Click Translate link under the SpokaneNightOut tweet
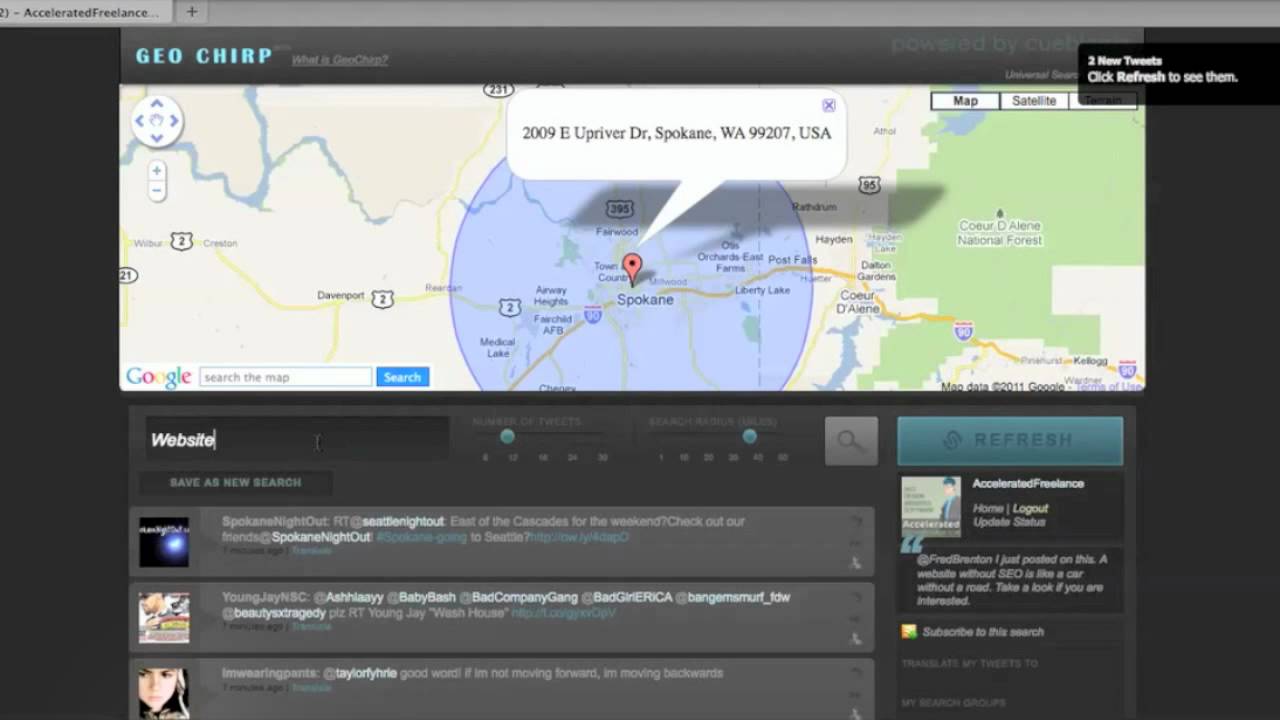The width and height of the screenshot is (1280, 720). 311,551
